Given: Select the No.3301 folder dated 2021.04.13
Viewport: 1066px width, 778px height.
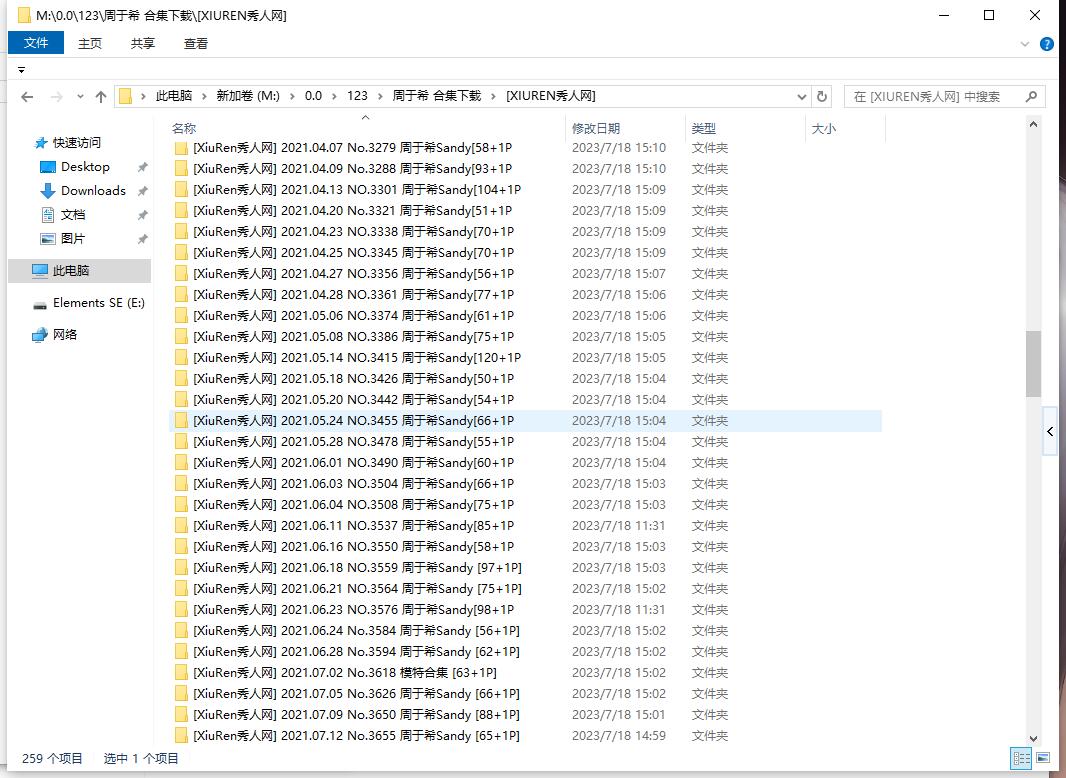Looking at the screenshot, I should point(356,190).
